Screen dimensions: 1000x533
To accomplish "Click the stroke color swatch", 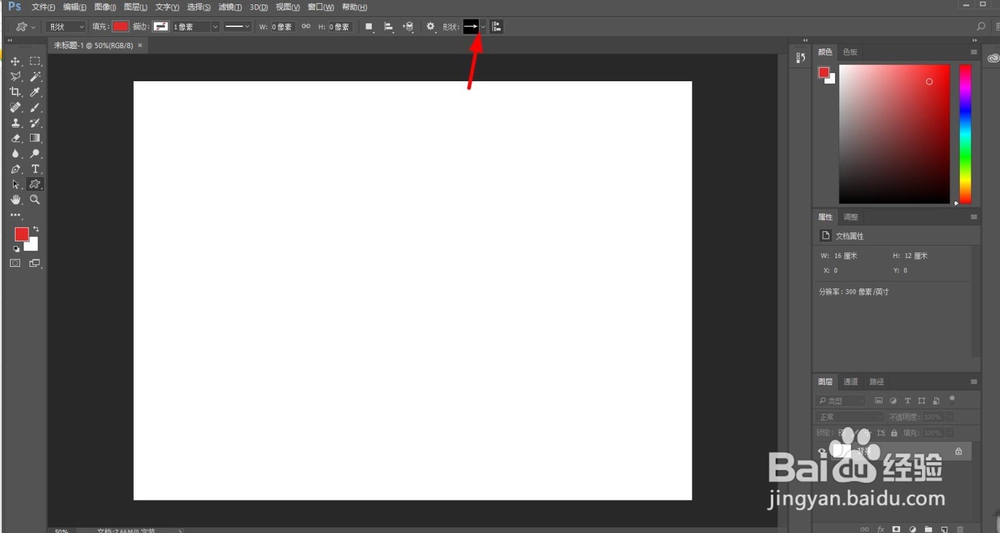I will coord(161,27).
